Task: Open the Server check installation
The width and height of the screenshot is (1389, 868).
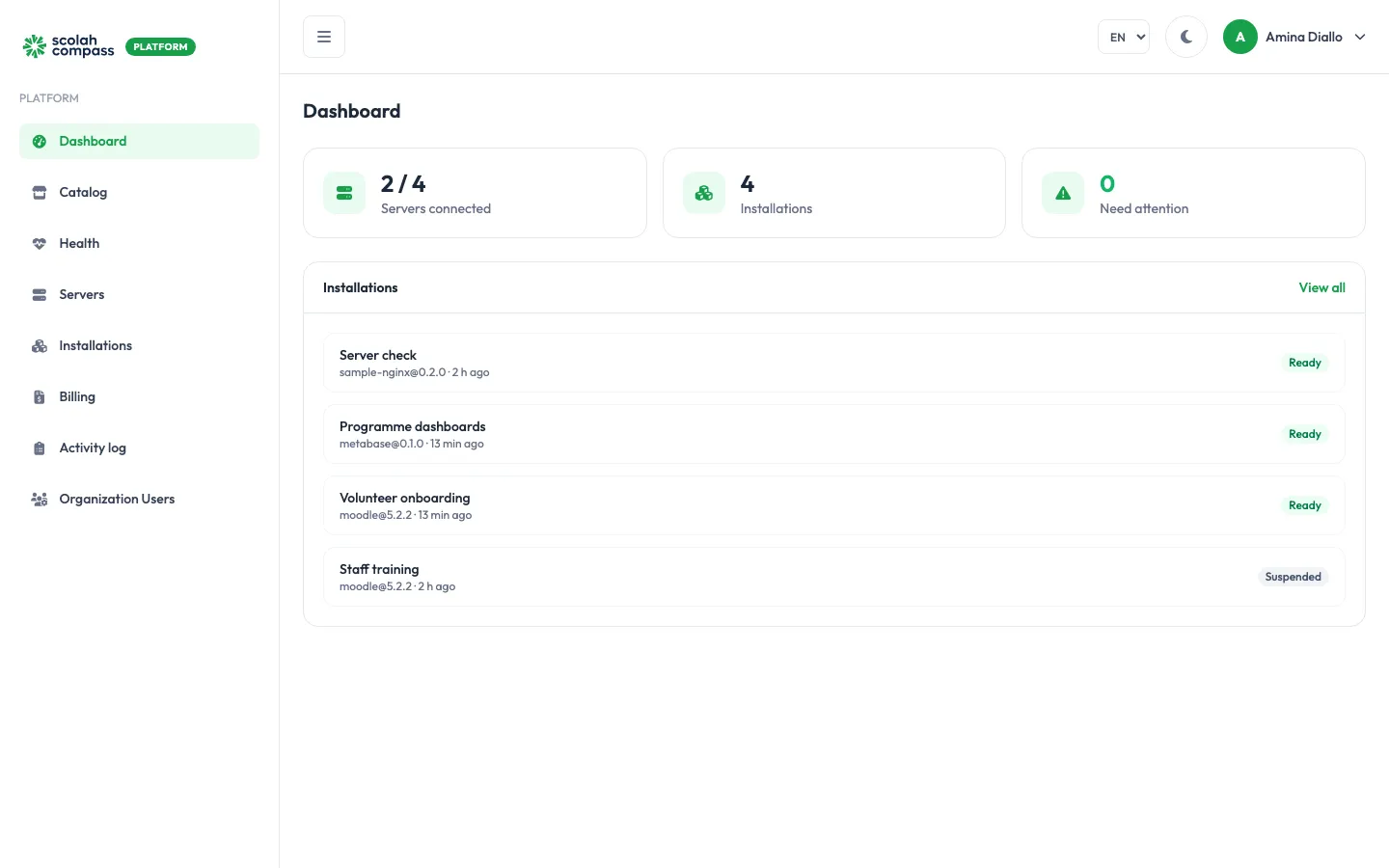Action: [x=833, y=363]
